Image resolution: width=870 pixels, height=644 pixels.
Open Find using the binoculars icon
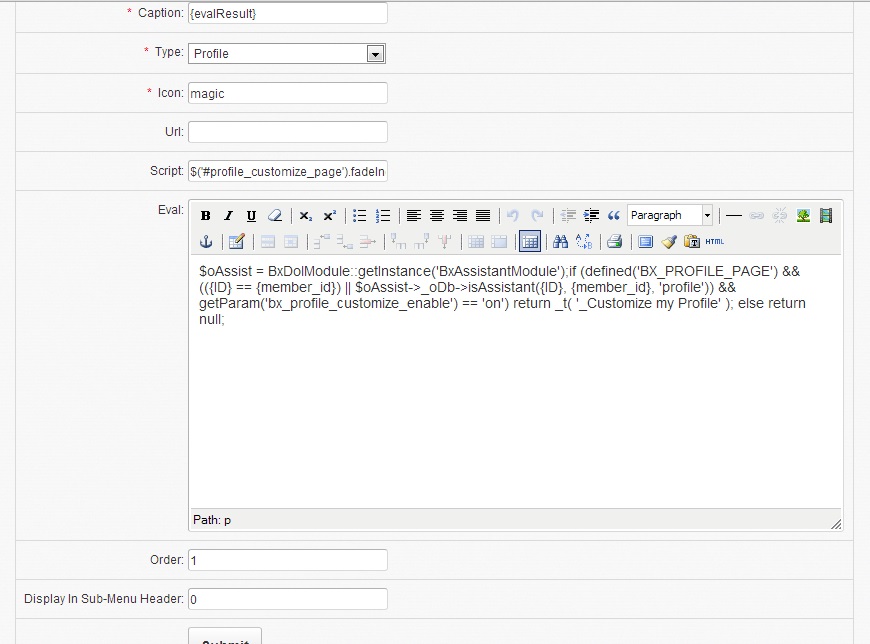pos(560,242)
